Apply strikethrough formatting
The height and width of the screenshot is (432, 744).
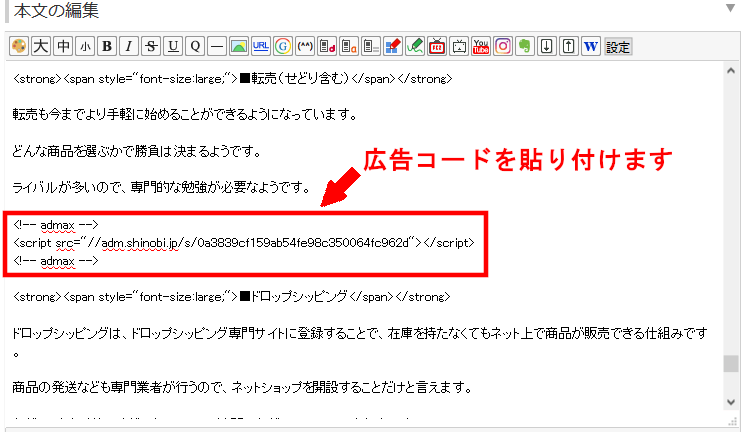pos(151,47)
